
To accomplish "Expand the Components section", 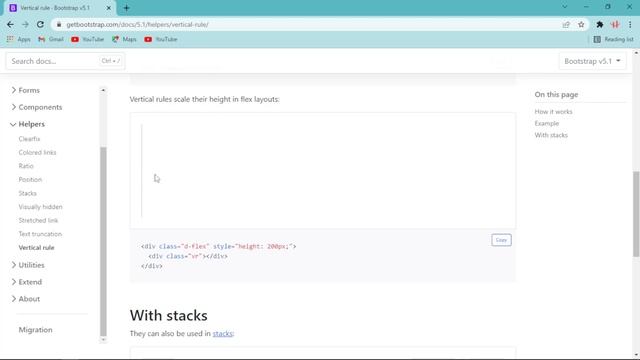I will 37,107.
